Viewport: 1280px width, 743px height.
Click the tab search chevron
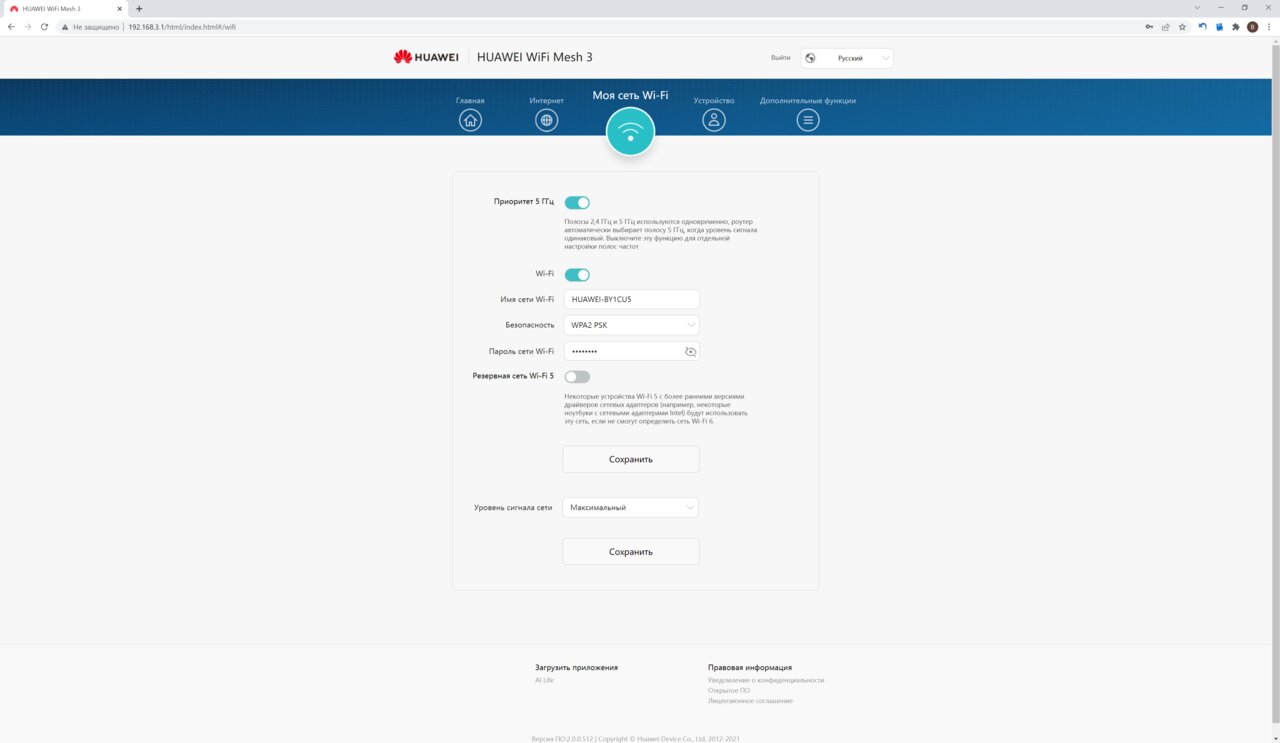click(1197, 8)
